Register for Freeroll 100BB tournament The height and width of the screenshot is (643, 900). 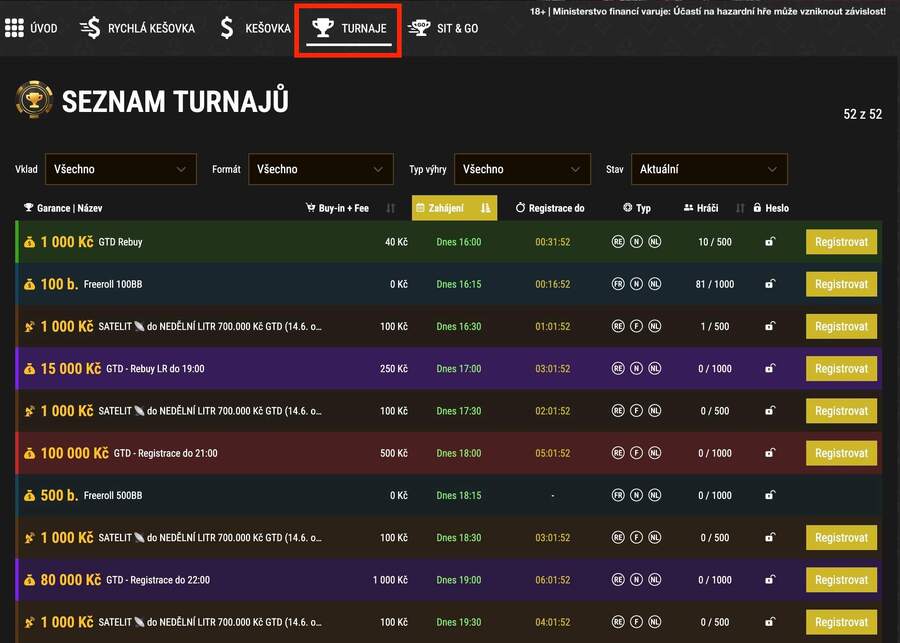tap(841, 284)
